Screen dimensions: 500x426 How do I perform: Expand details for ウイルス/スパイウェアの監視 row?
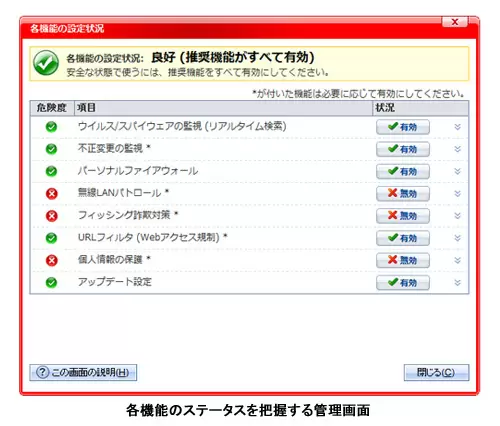pos(457,127)
